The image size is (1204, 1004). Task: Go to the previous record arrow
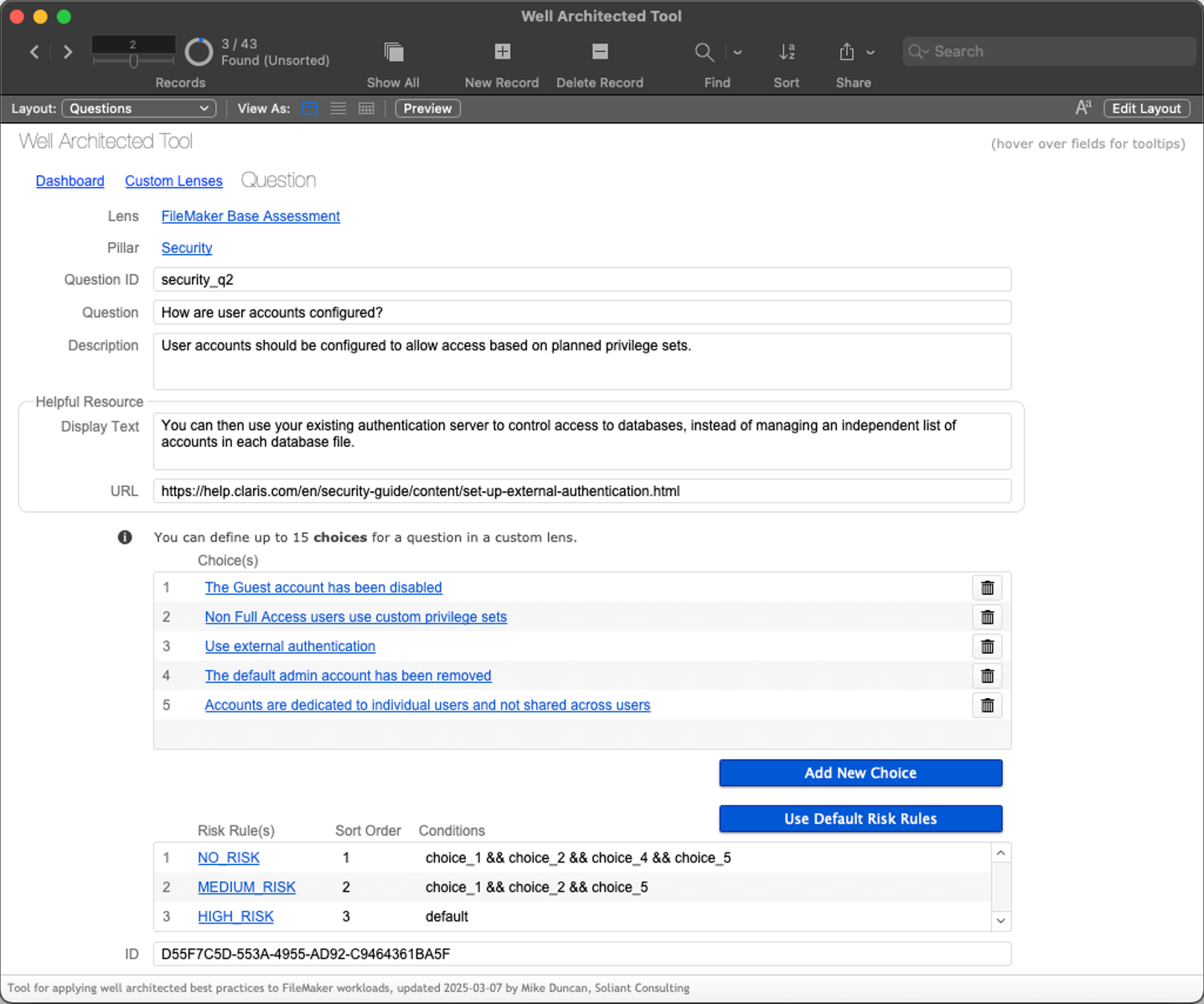coord(34,52)
